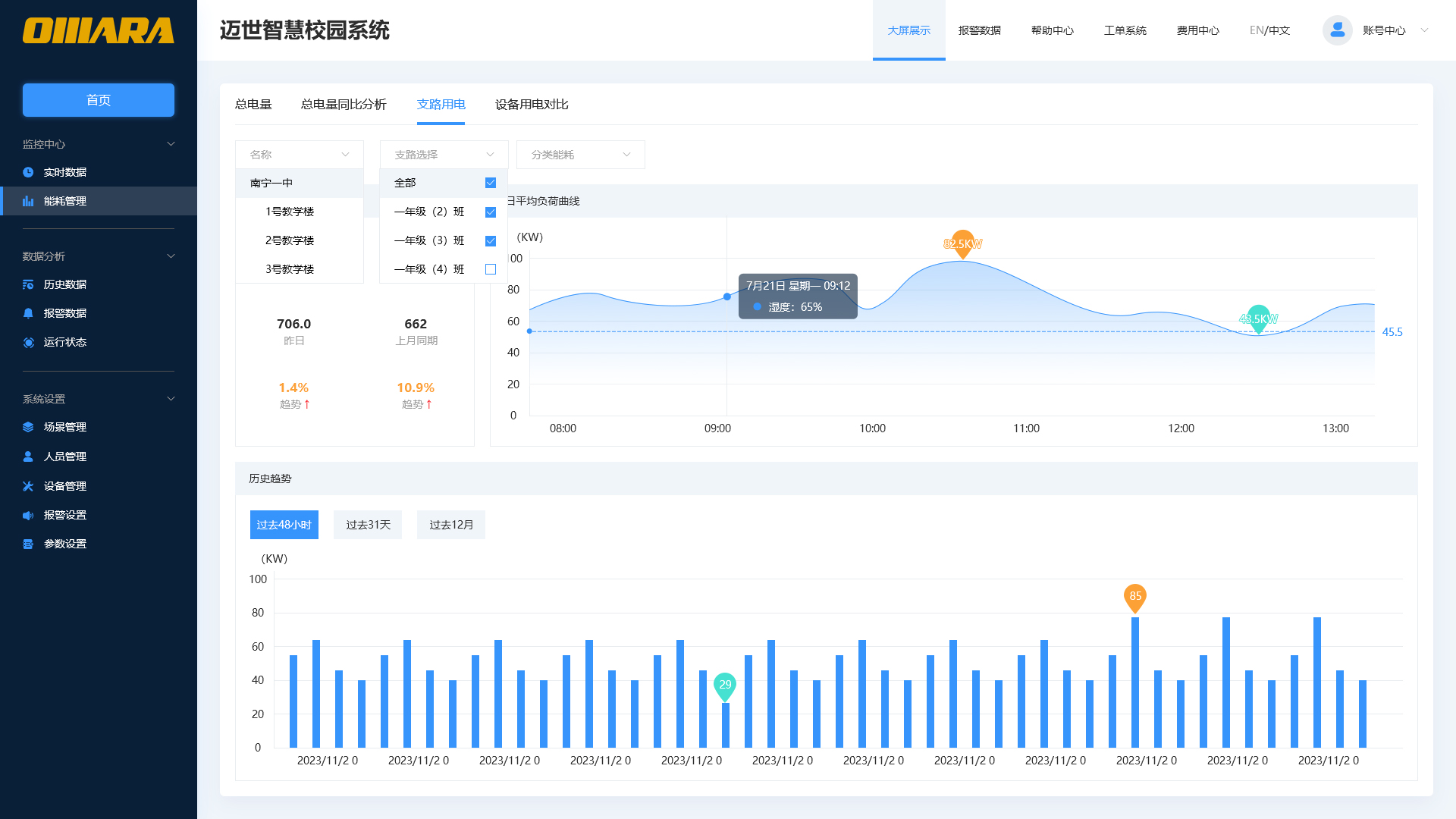Select 过去31天 time range

point(368,525)
